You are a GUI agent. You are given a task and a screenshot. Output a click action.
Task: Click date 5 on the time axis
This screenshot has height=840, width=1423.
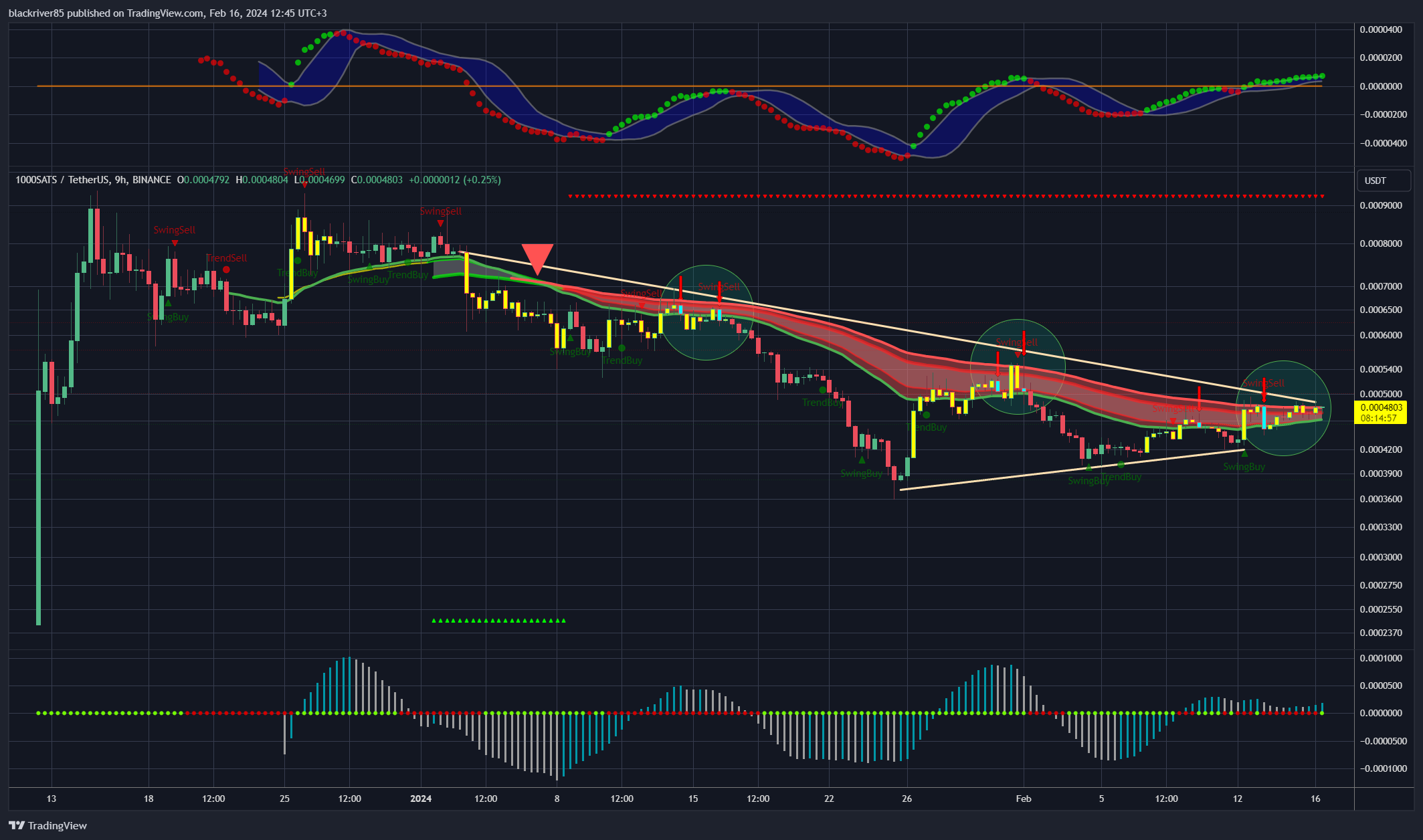point(1101,799)
